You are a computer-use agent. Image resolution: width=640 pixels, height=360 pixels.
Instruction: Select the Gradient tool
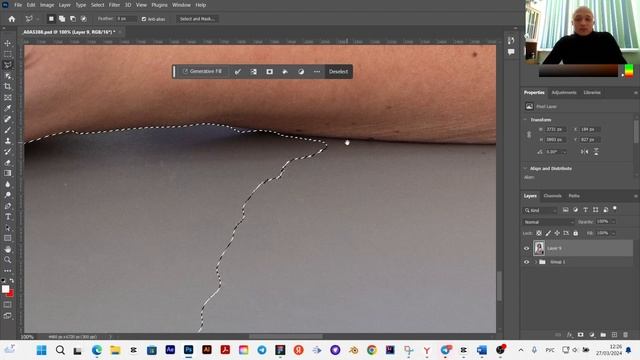(7, 173)
